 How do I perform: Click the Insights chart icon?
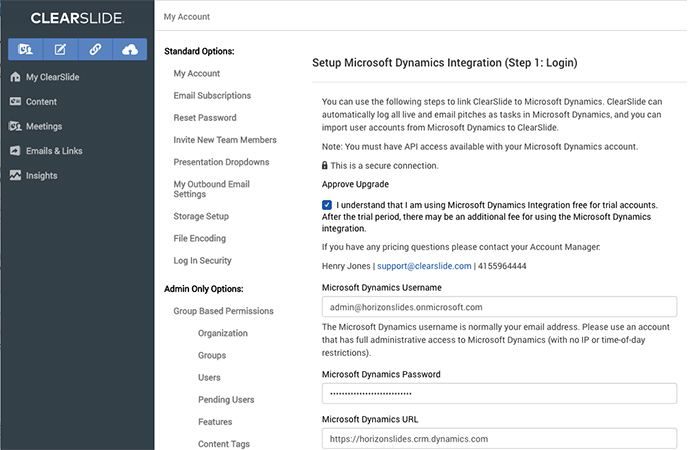[x=15, y=175]
